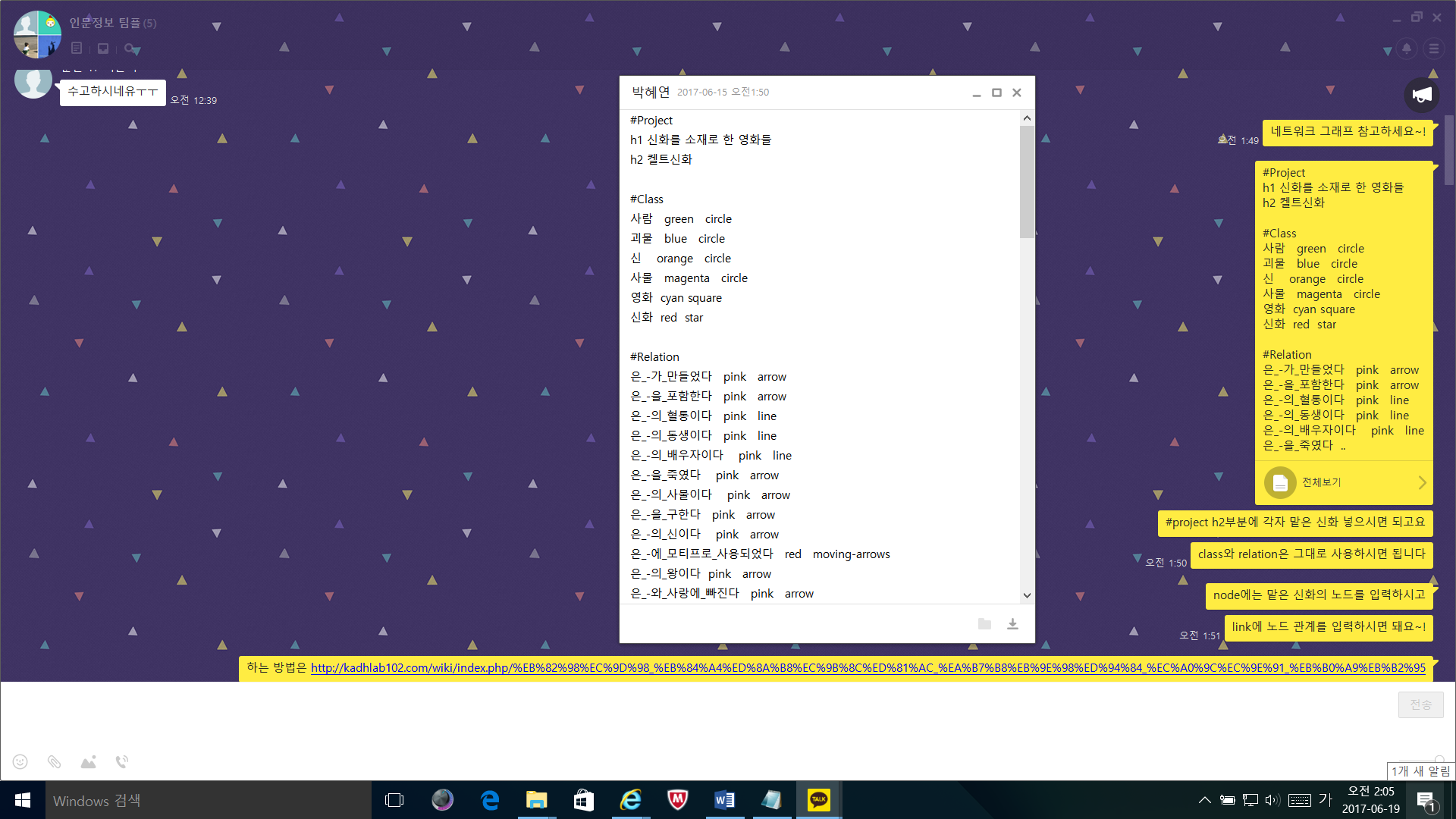Search within the chat conversation
Screen dimensions: 1456x819
pos(130,49)
